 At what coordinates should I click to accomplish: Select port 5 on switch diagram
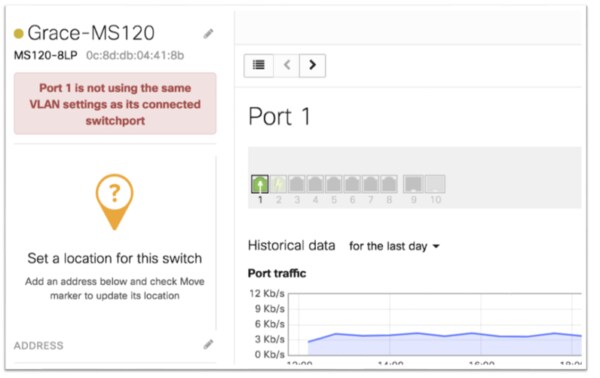(x=333, y=184)
